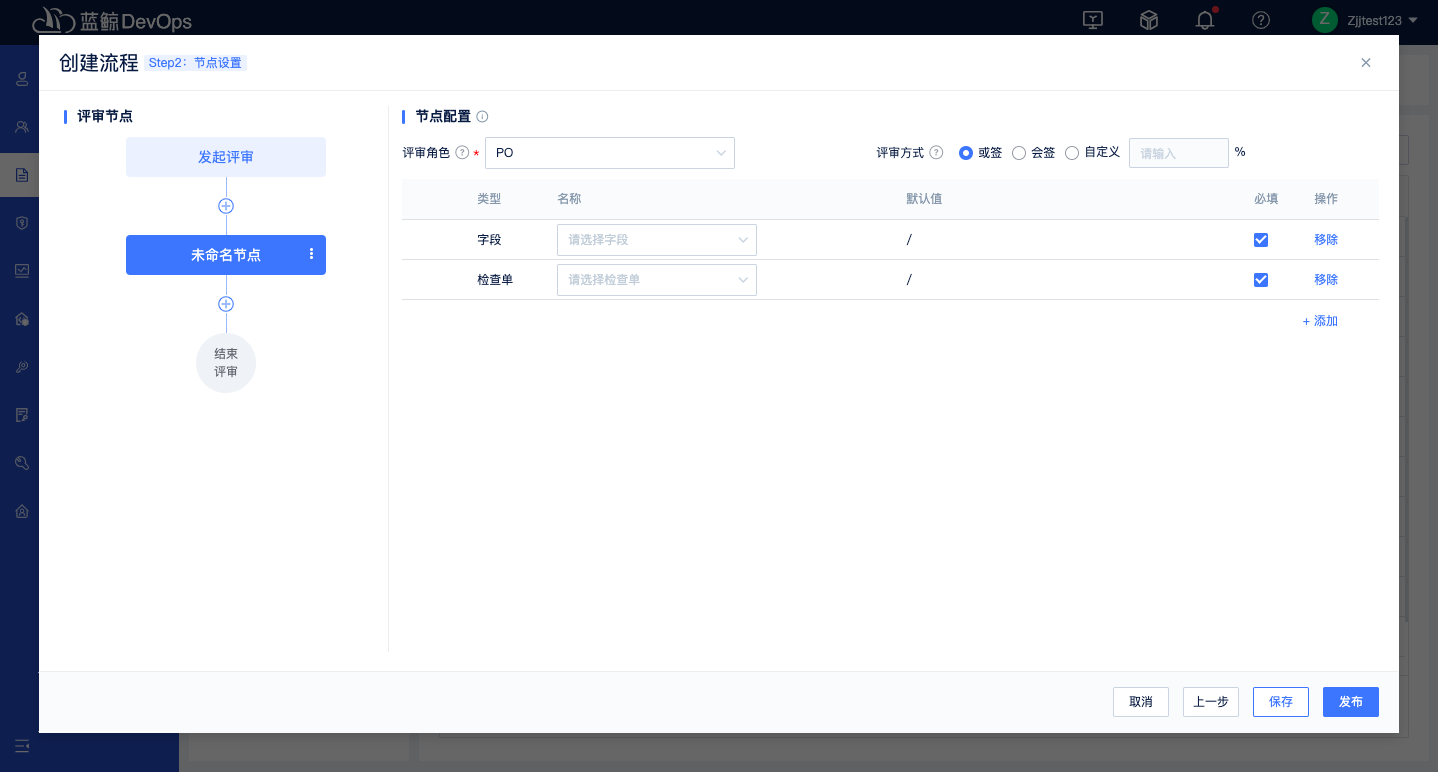The height and width of the screenshot is (772, 1438).
Task: Click the edit-note sidebar icon
Action: click(21, 415)
